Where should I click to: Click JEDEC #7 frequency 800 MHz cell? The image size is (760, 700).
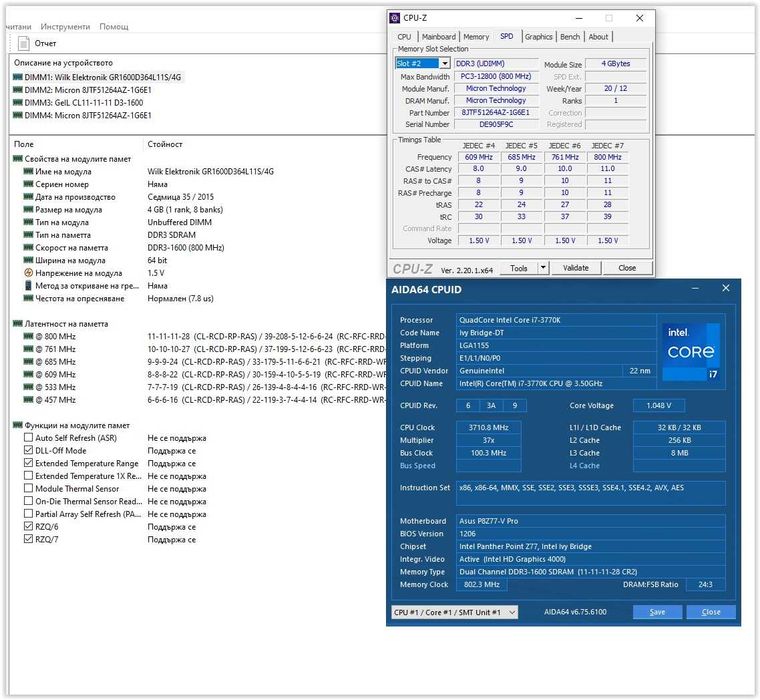[x=607, y=157]
